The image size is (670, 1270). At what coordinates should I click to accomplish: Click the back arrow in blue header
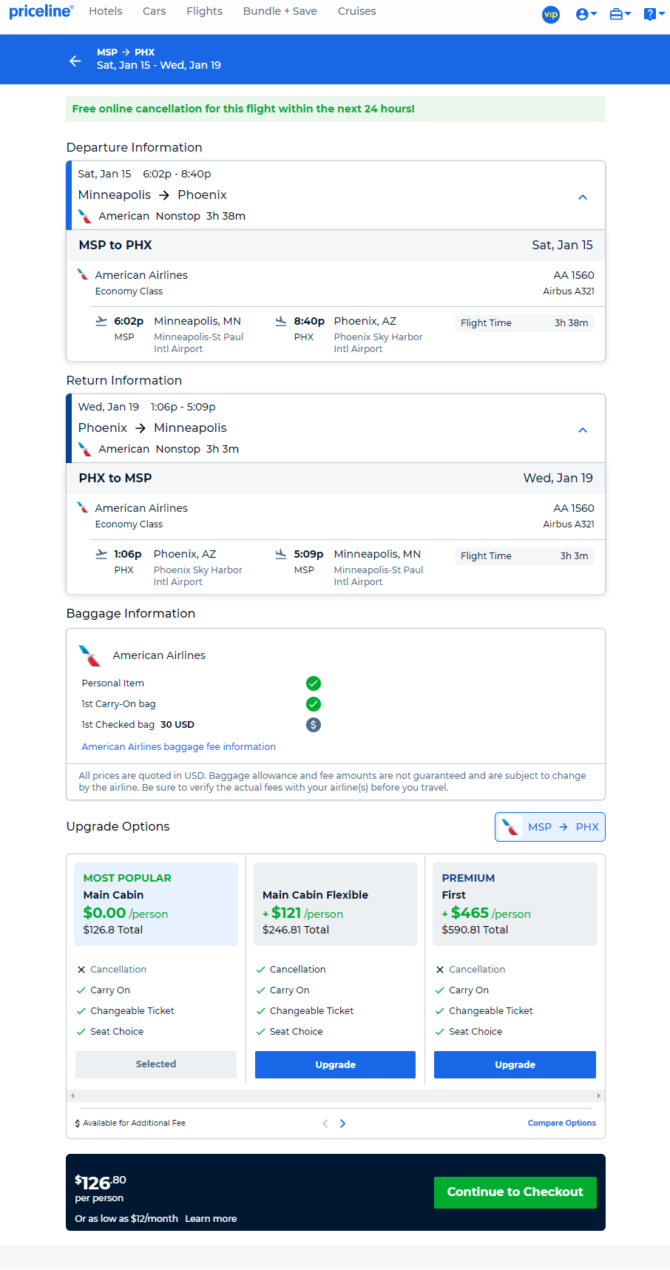(75, 61)
